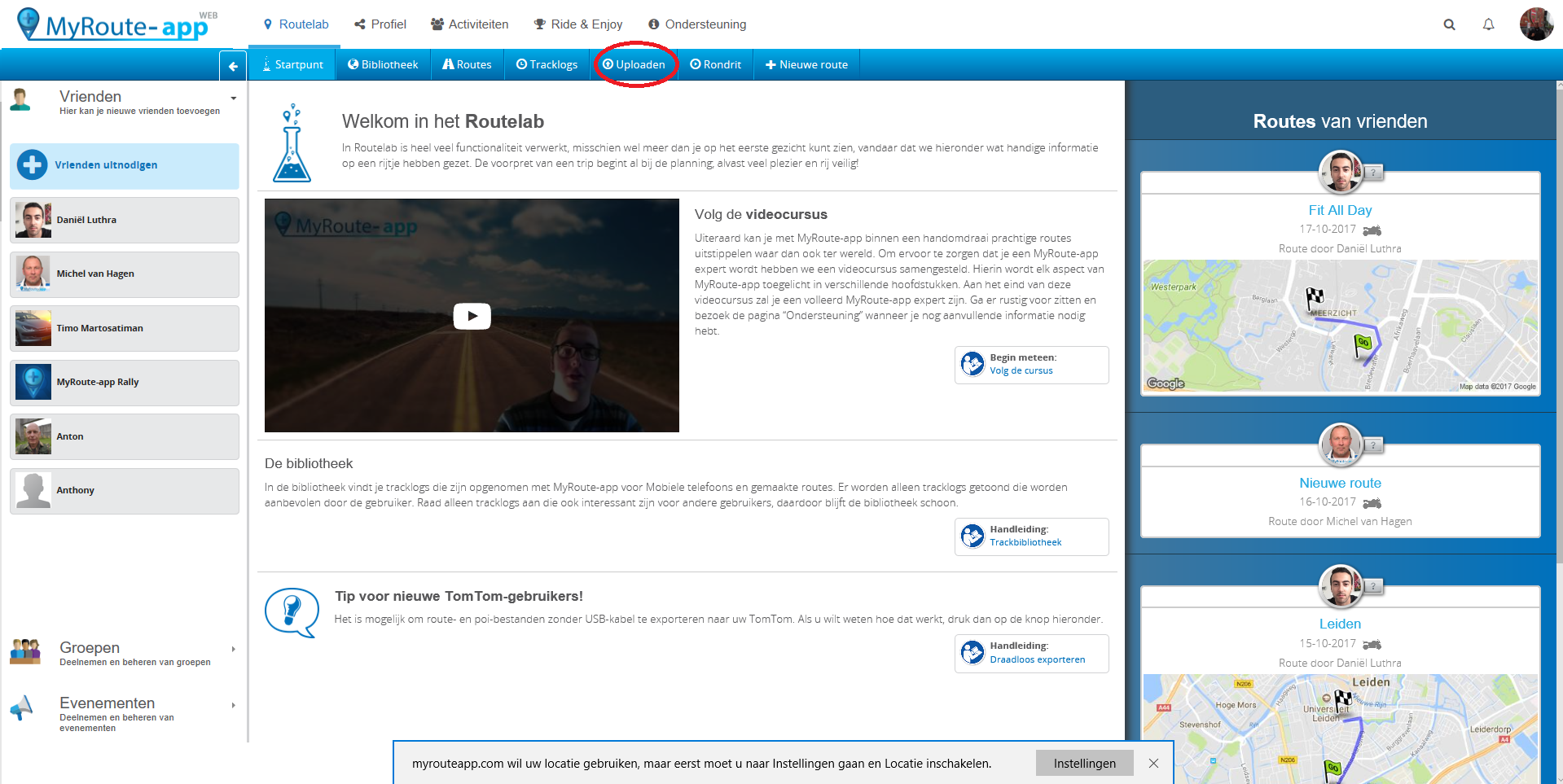
Task: Click the Groepen people icon
Action: [25, 651]
